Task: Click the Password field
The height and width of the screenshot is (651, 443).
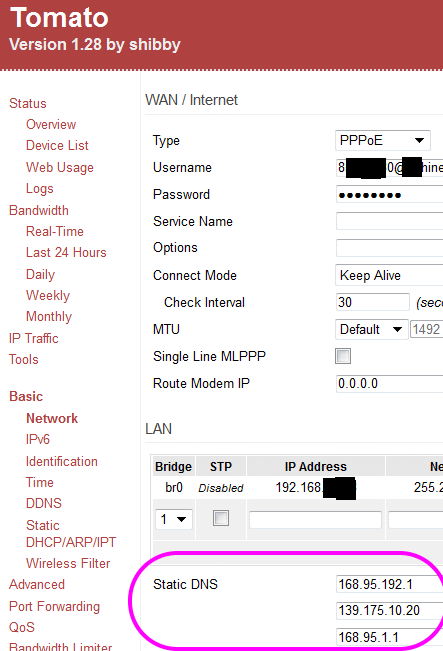Action: pos(389,194)
